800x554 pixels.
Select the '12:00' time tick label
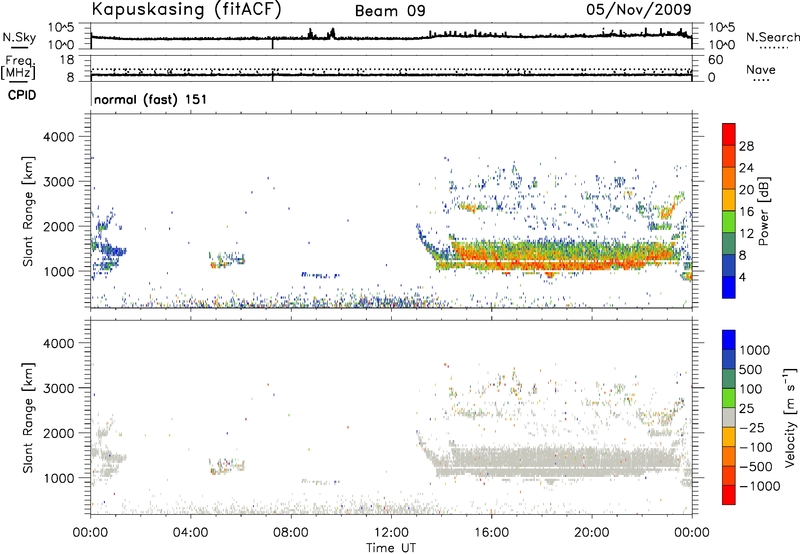391,533
